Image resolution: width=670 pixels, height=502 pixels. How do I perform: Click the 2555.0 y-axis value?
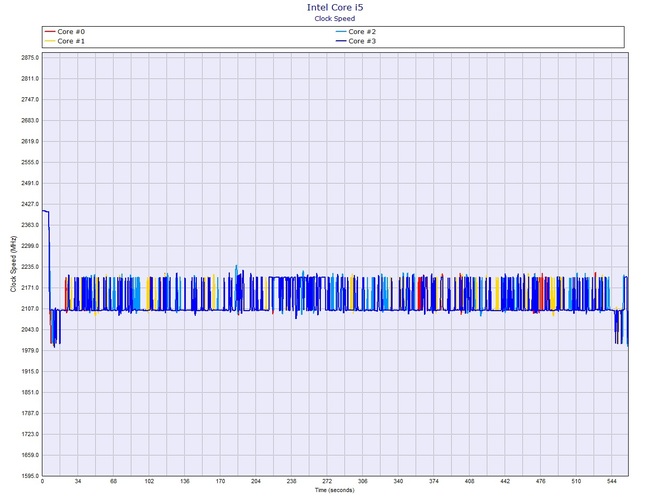pos(30,162)
